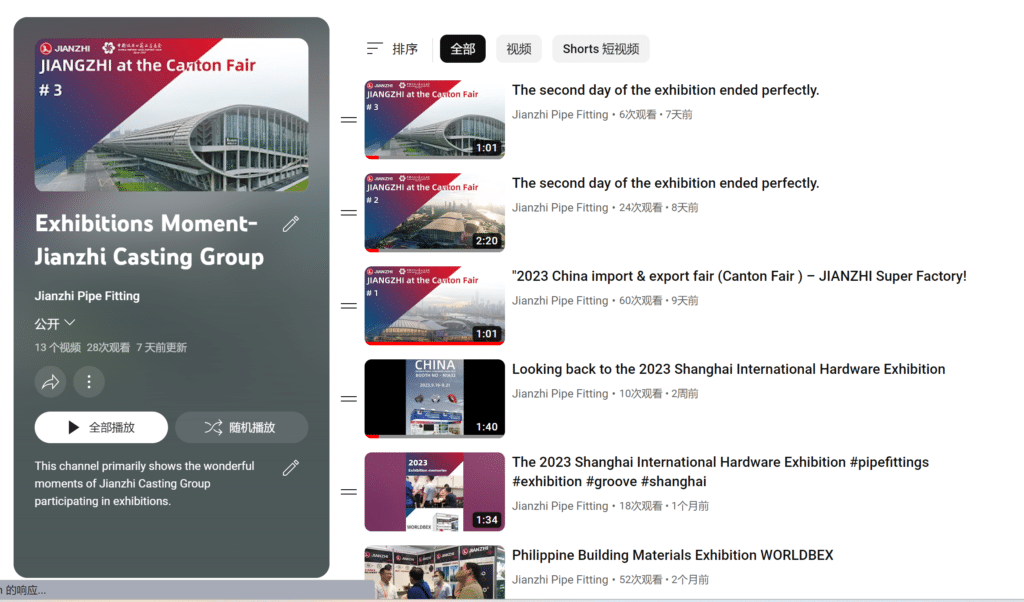Play all videos with 全部播放 button

coord(101,427)
